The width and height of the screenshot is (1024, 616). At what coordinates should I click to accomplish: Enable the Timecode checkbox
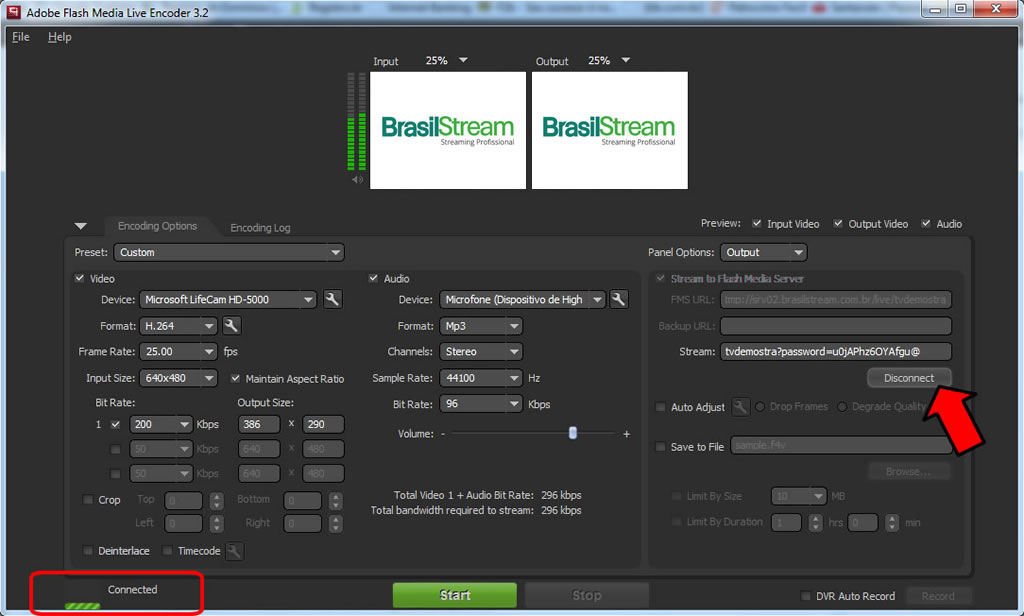tap(167, 551)
